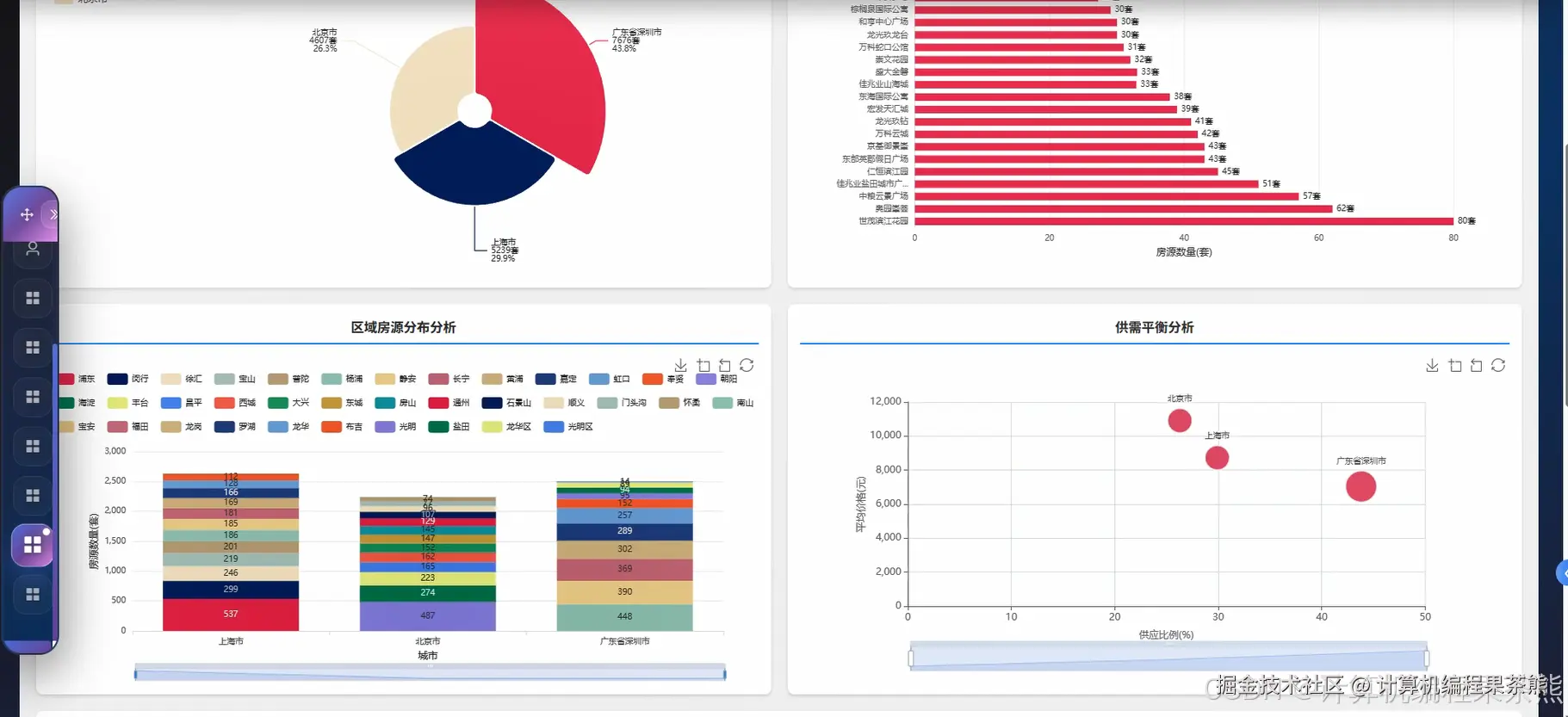
Task: Click the 罗湖 legend entry
Action: 235,427
